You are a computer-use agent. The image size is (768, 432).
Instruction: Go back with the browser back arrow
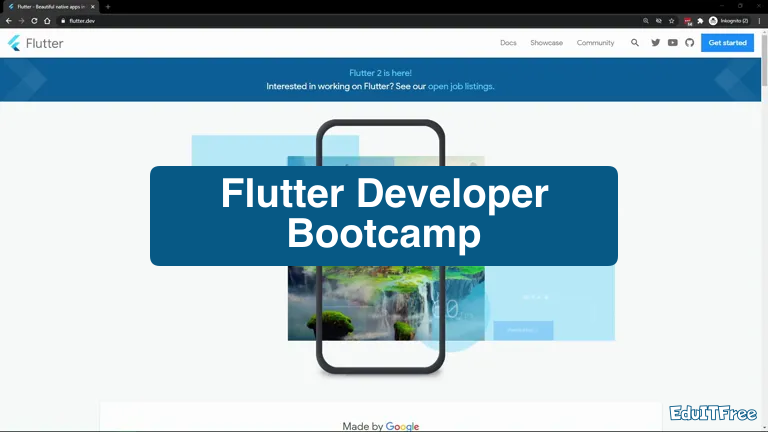click(x=8, y=21)
